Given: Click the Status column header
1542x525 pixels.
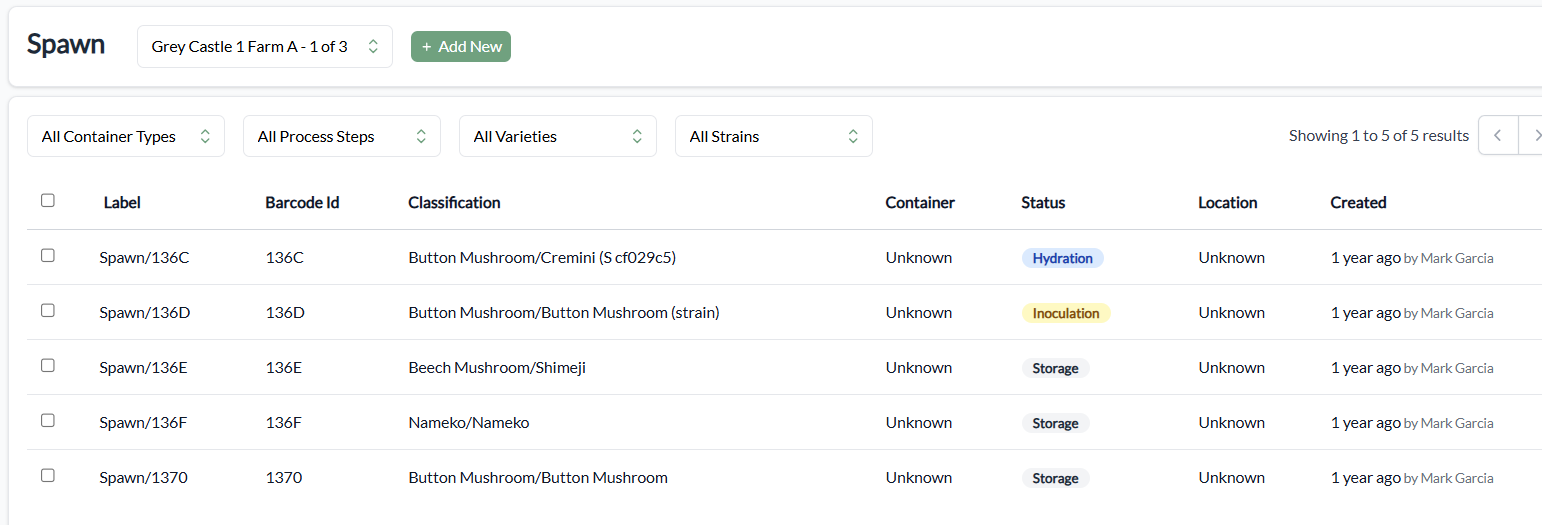Looking at the screenshot, I should pos(1043,203).
